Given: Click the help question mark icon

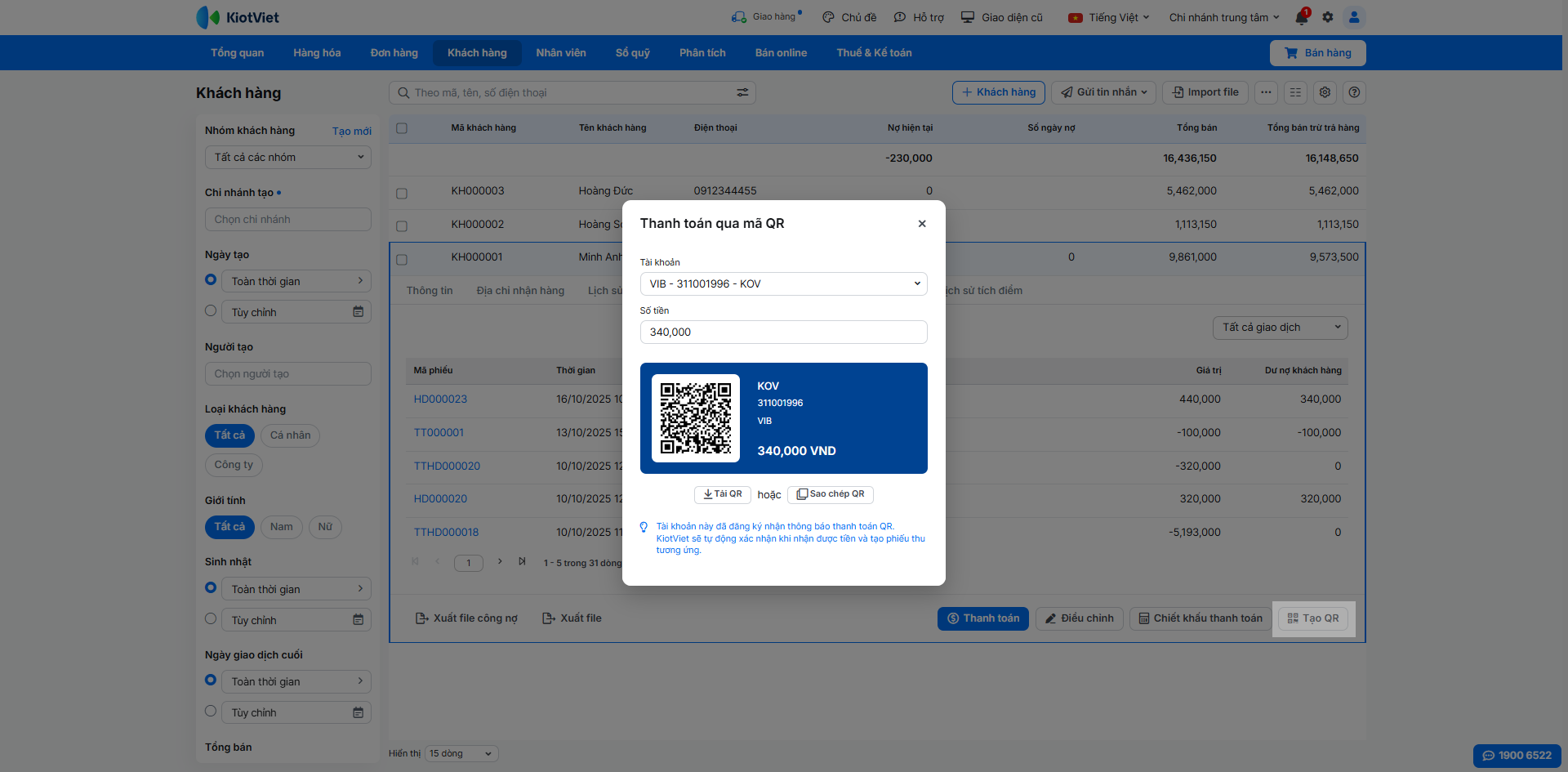Looking at the screenshot, I should pos(1354,92).
